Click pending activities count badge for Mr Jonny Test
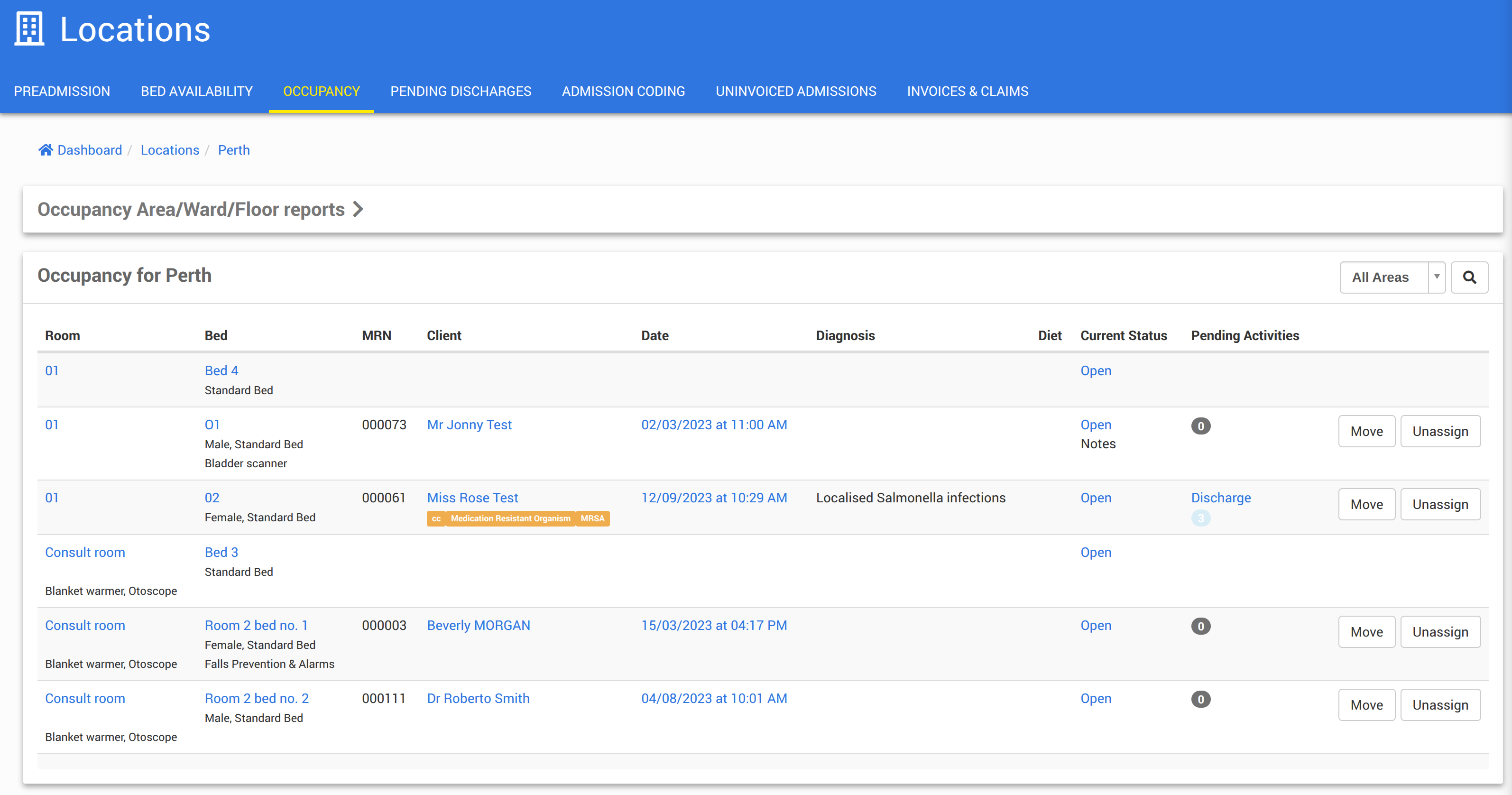 pos(1200,425)
